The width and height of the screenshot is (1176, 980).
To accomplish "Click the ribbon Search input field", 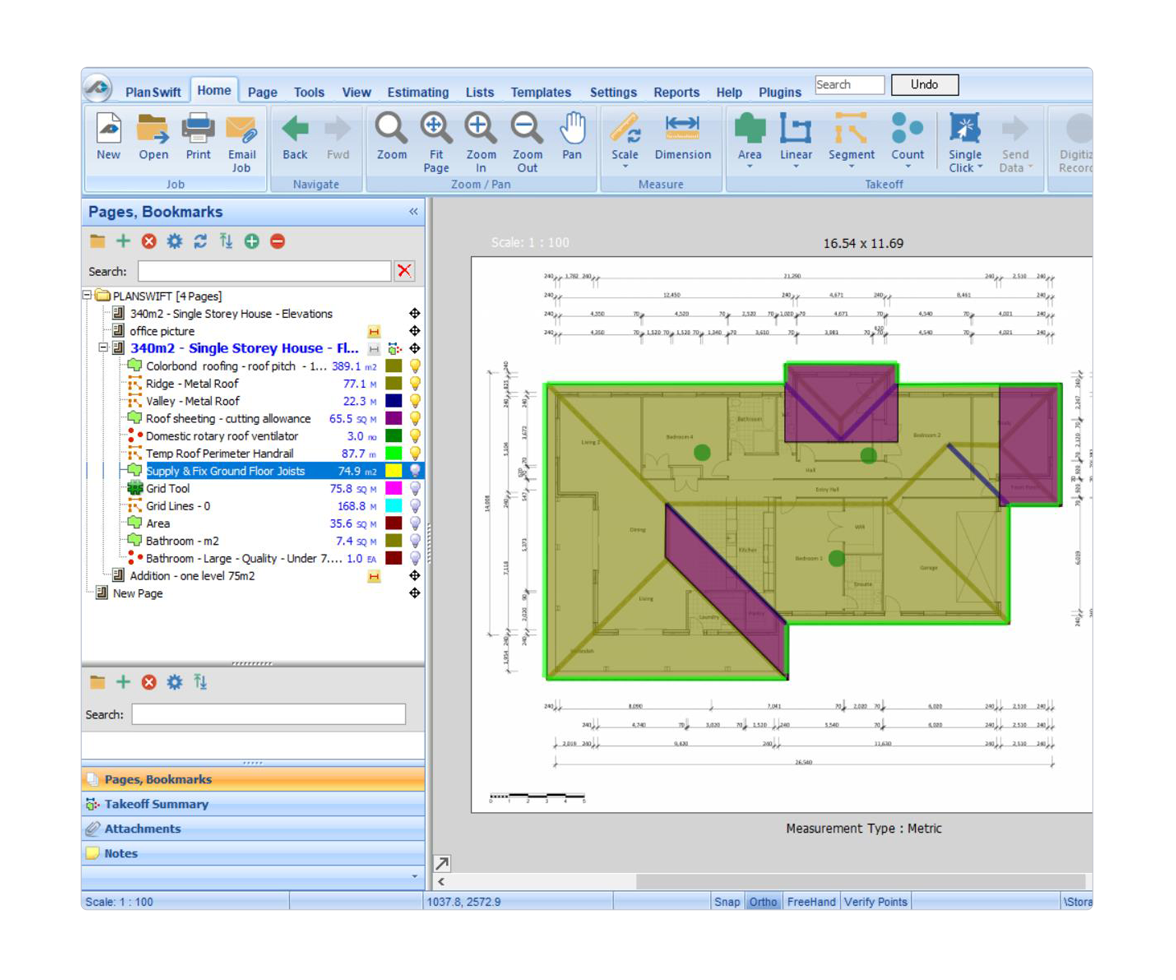I will [850, 85].
